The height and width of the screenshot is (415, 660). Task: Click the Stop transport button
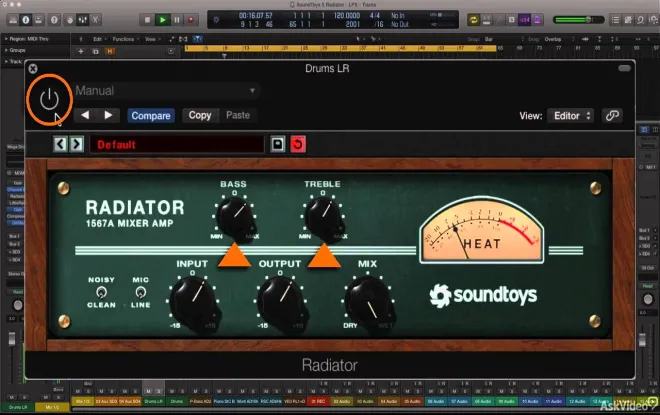[x=147, y=20]
